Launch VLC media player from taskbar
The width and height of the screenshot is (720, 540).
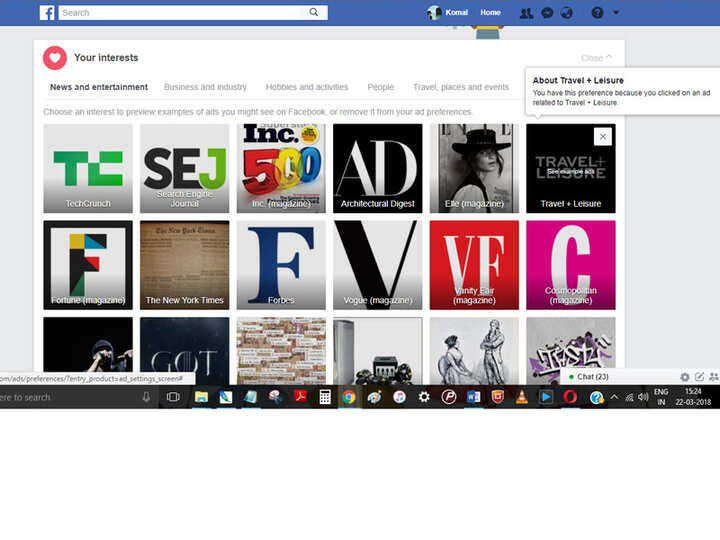522,397
